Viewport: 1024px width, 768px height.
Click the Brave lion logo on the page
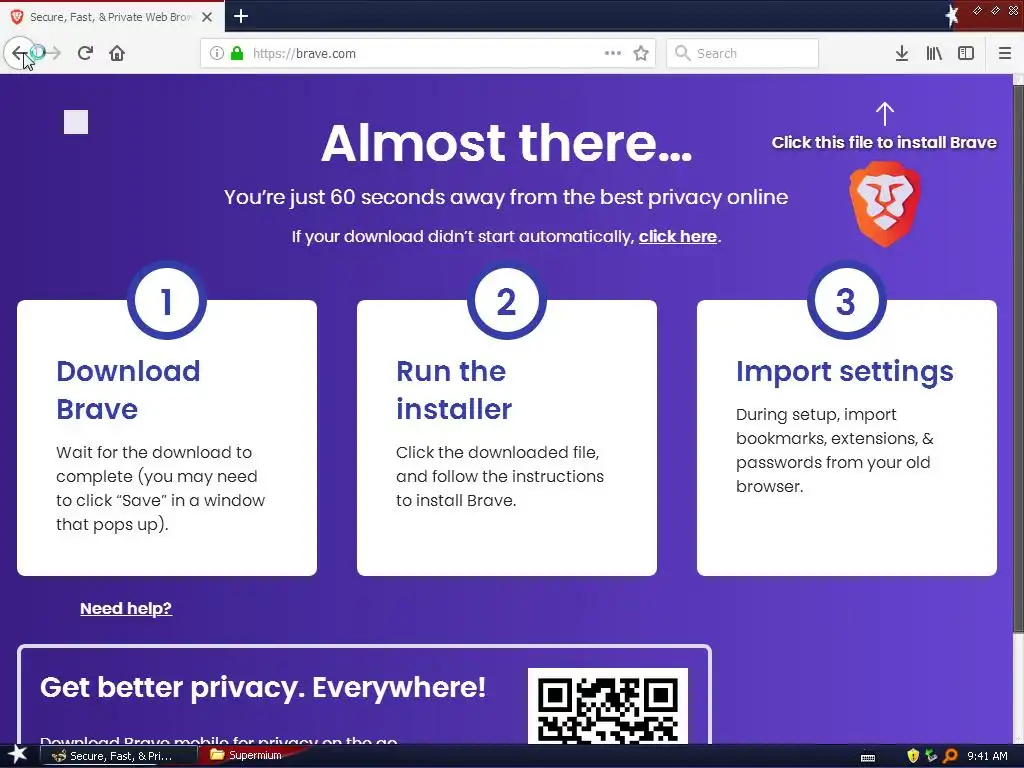point(885,204)
